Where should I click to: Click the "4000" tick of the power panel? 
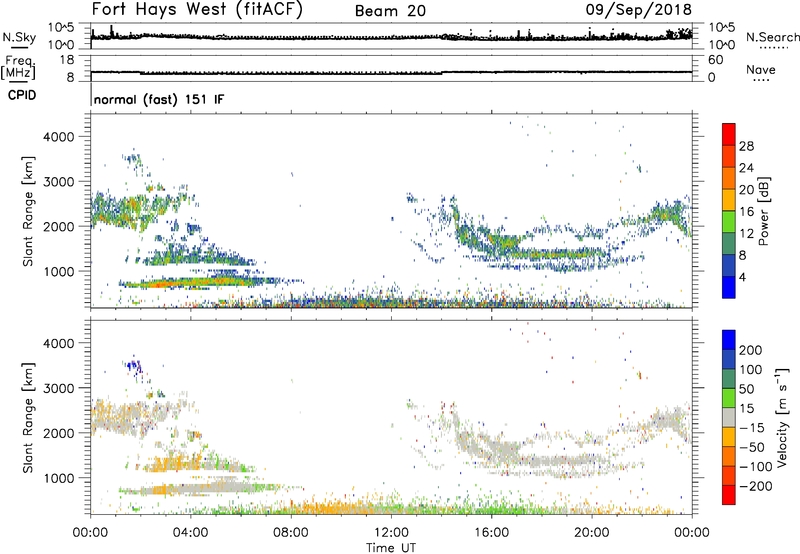[x=59, y=137]
